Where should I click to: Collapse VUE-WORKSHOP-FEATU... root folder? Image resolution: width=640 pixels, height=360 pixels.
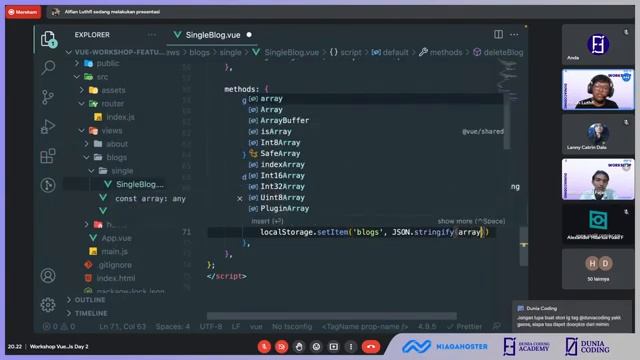tap(116, 52)
